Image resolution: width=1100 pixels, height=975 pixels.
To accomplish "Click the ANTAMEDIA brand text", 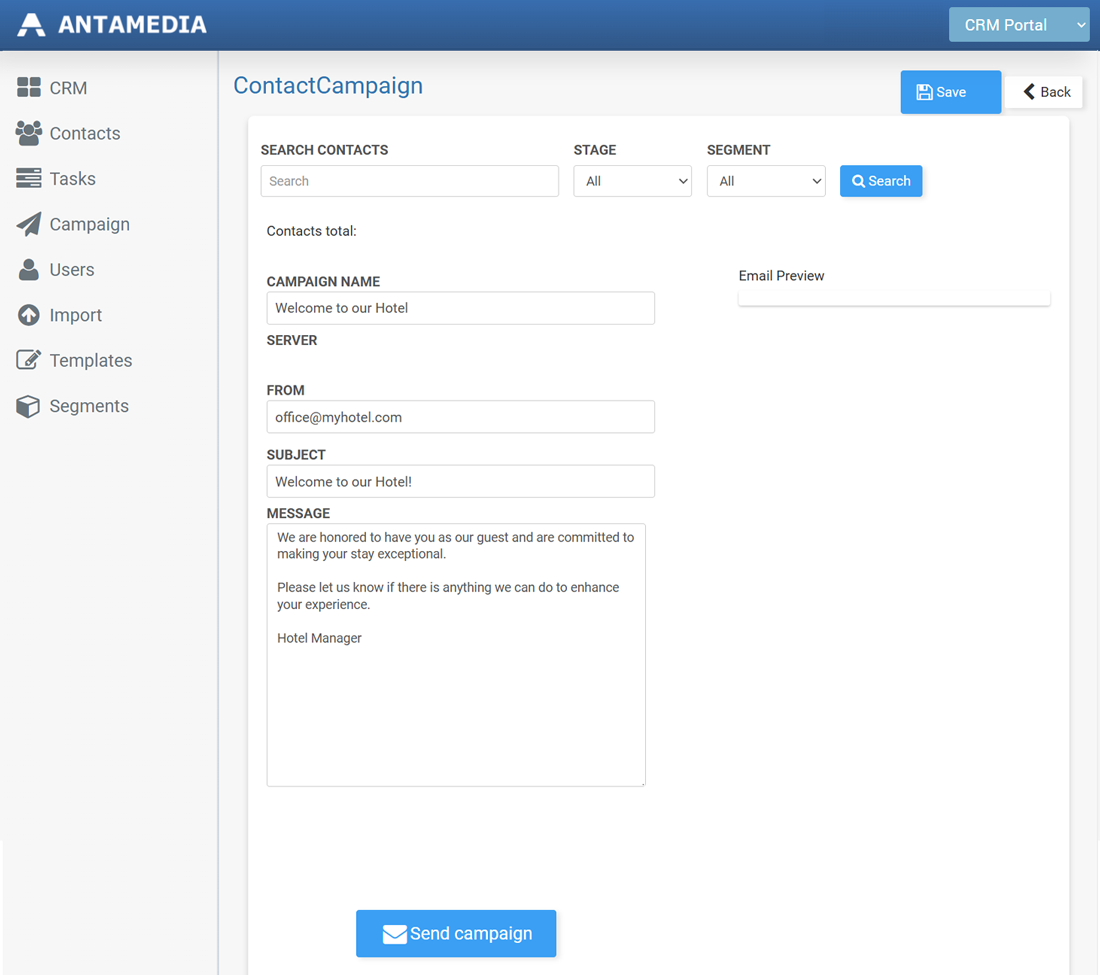I will tap(132, 25).
